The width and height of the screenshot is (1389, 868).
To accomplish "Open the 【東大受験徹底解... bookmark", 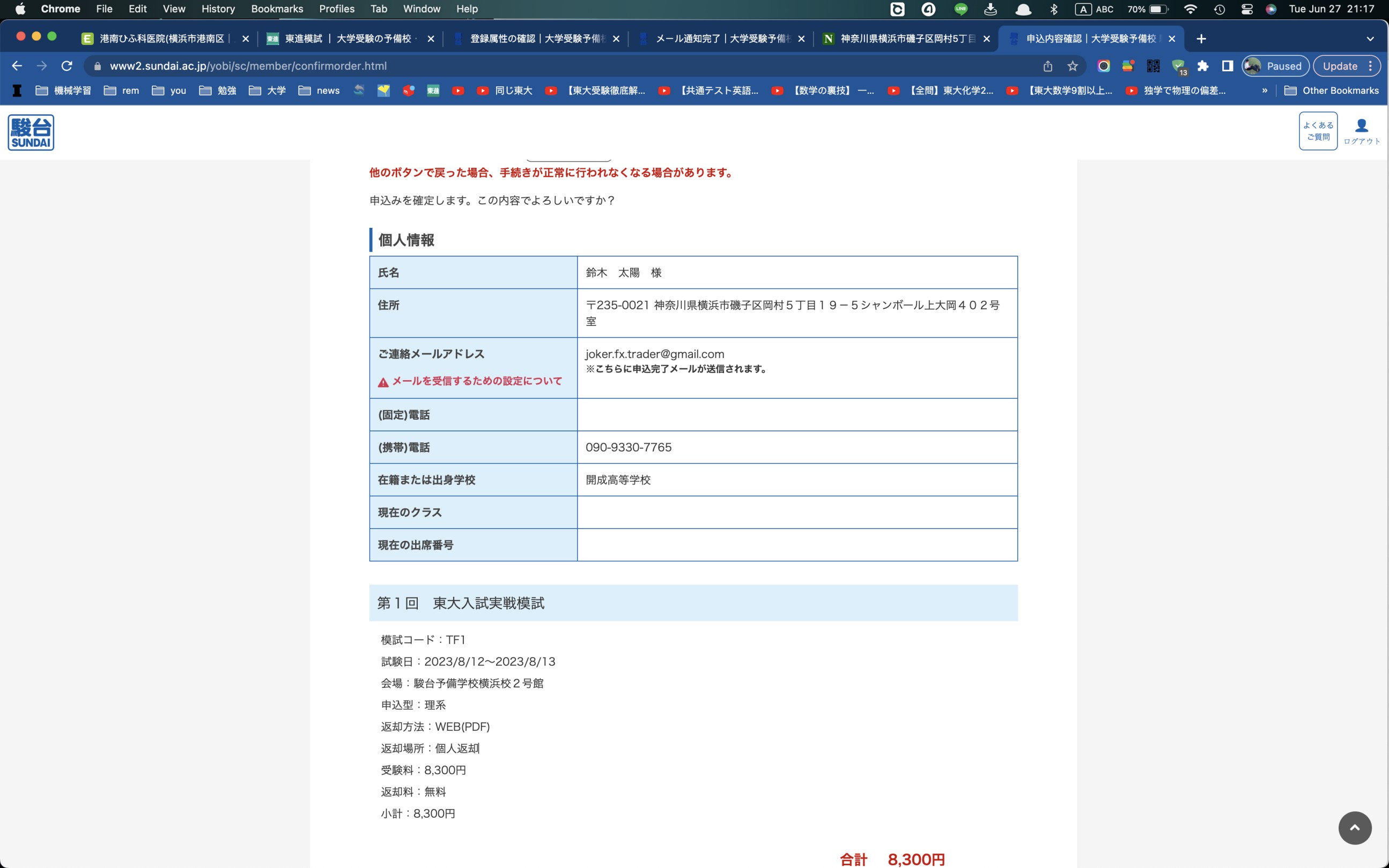I will click(595, 90).
